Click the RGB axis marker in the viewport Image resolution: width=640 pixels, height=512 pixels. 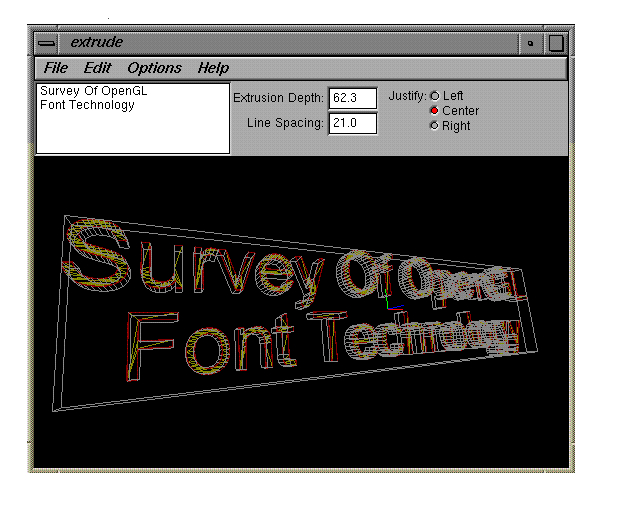coord(394,301)
